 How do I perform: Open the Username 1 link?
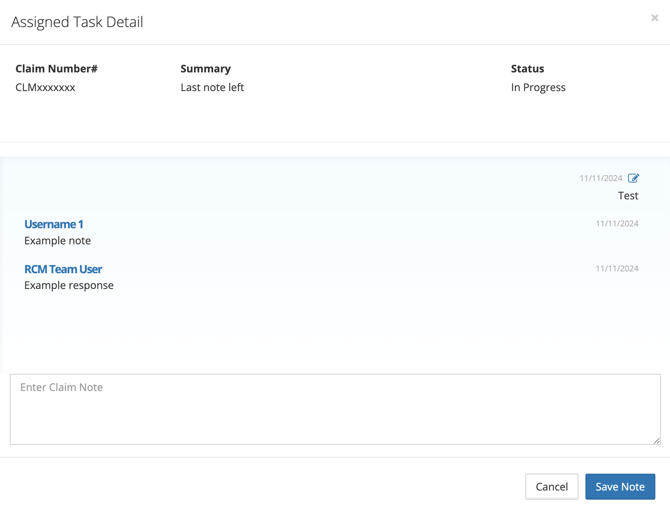point(54,224)
